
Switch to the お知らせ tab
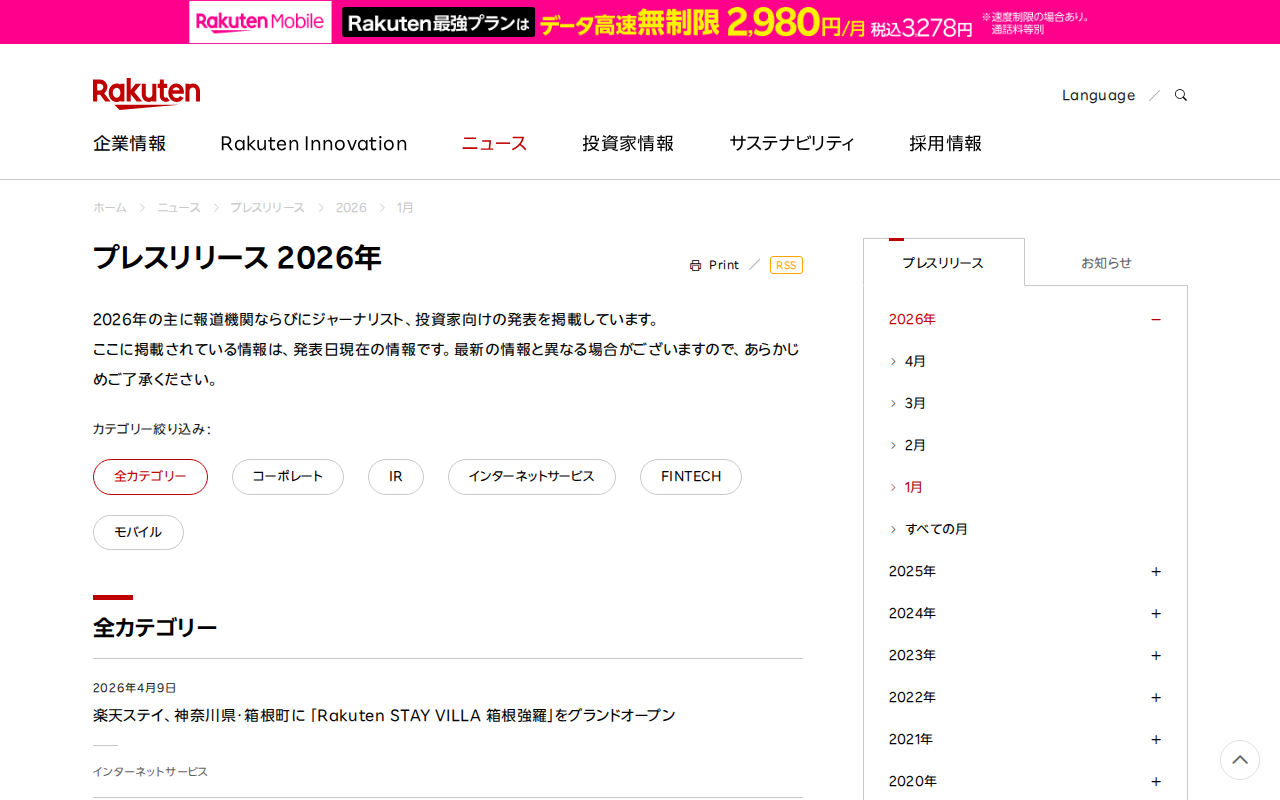pos(1106,263)
